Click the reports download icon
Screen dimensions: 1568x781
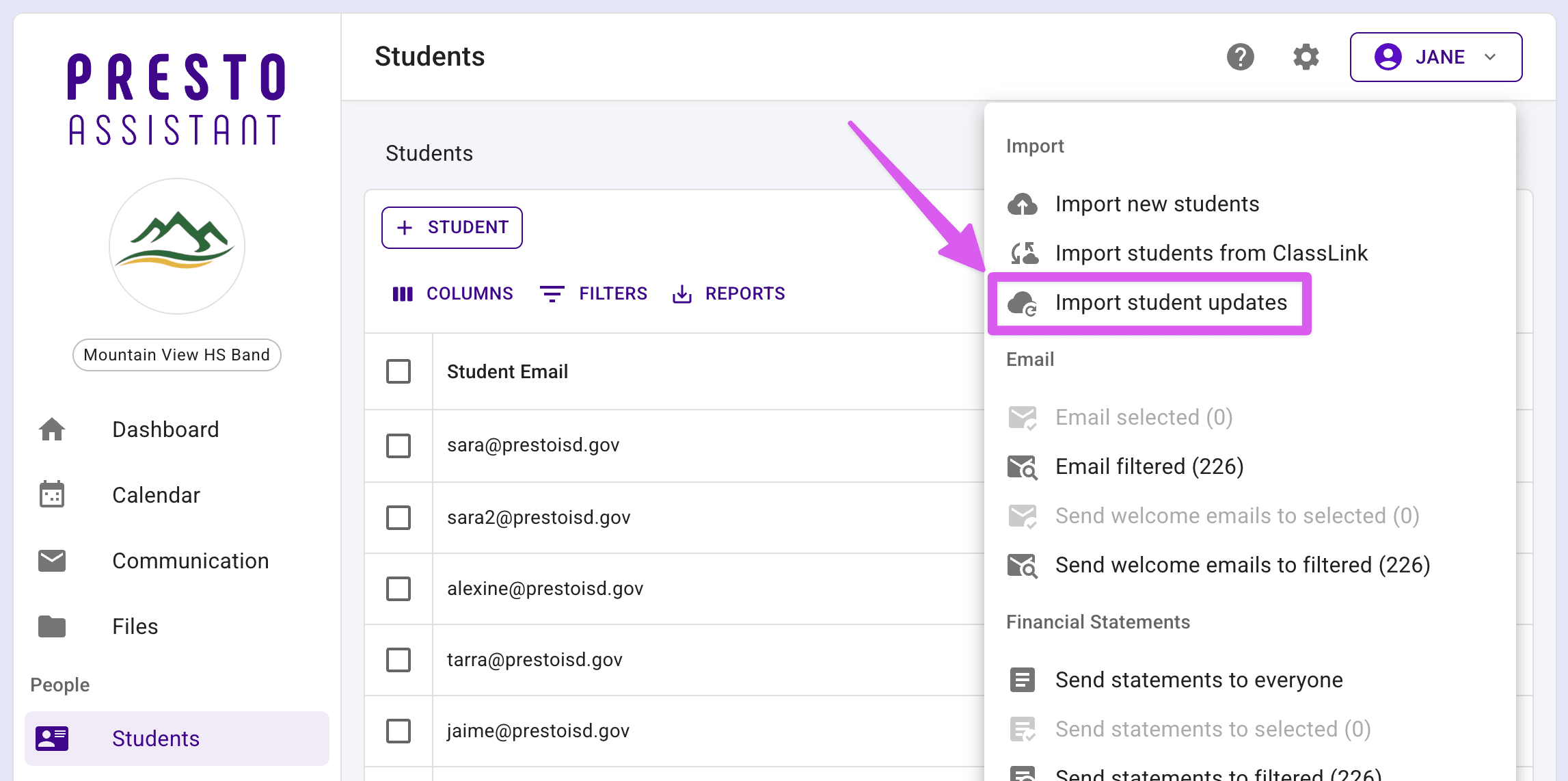tap(681, 294)
